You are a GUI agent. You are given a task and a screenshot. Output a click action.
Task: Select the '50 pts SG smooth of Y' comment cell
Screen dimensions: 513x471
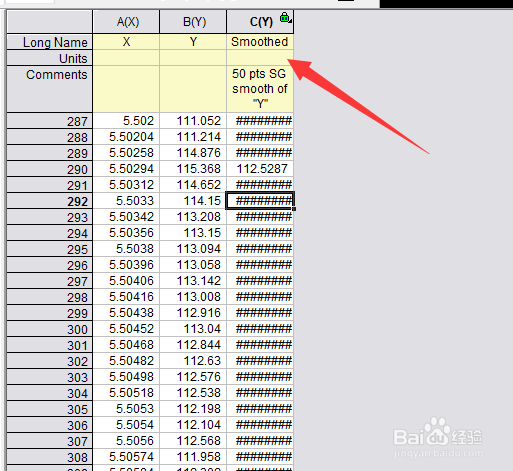[x=260, y=89]
